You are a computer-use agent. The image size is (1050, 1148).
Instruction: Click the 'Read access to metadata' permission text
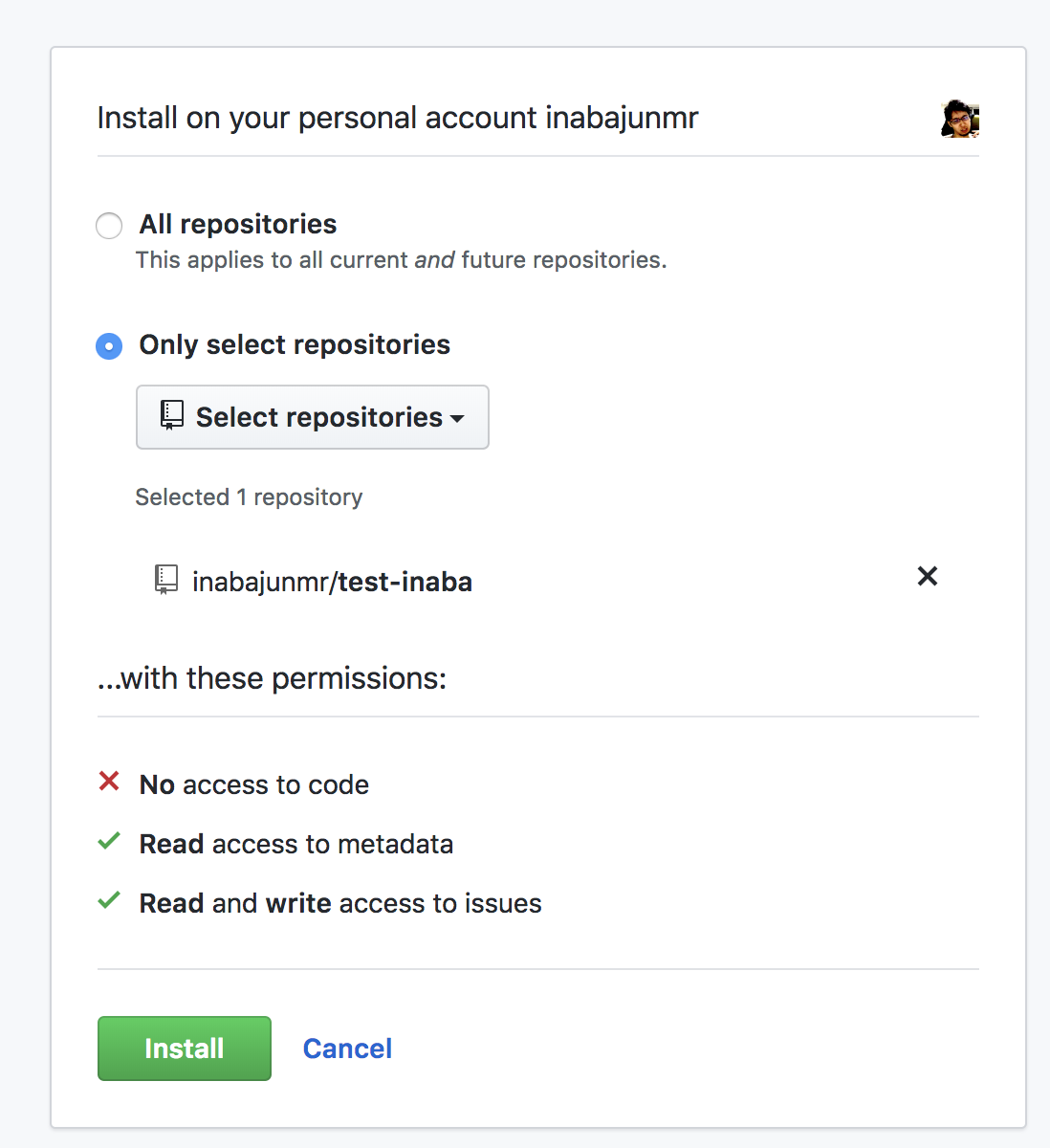click(x=296, y=844)
